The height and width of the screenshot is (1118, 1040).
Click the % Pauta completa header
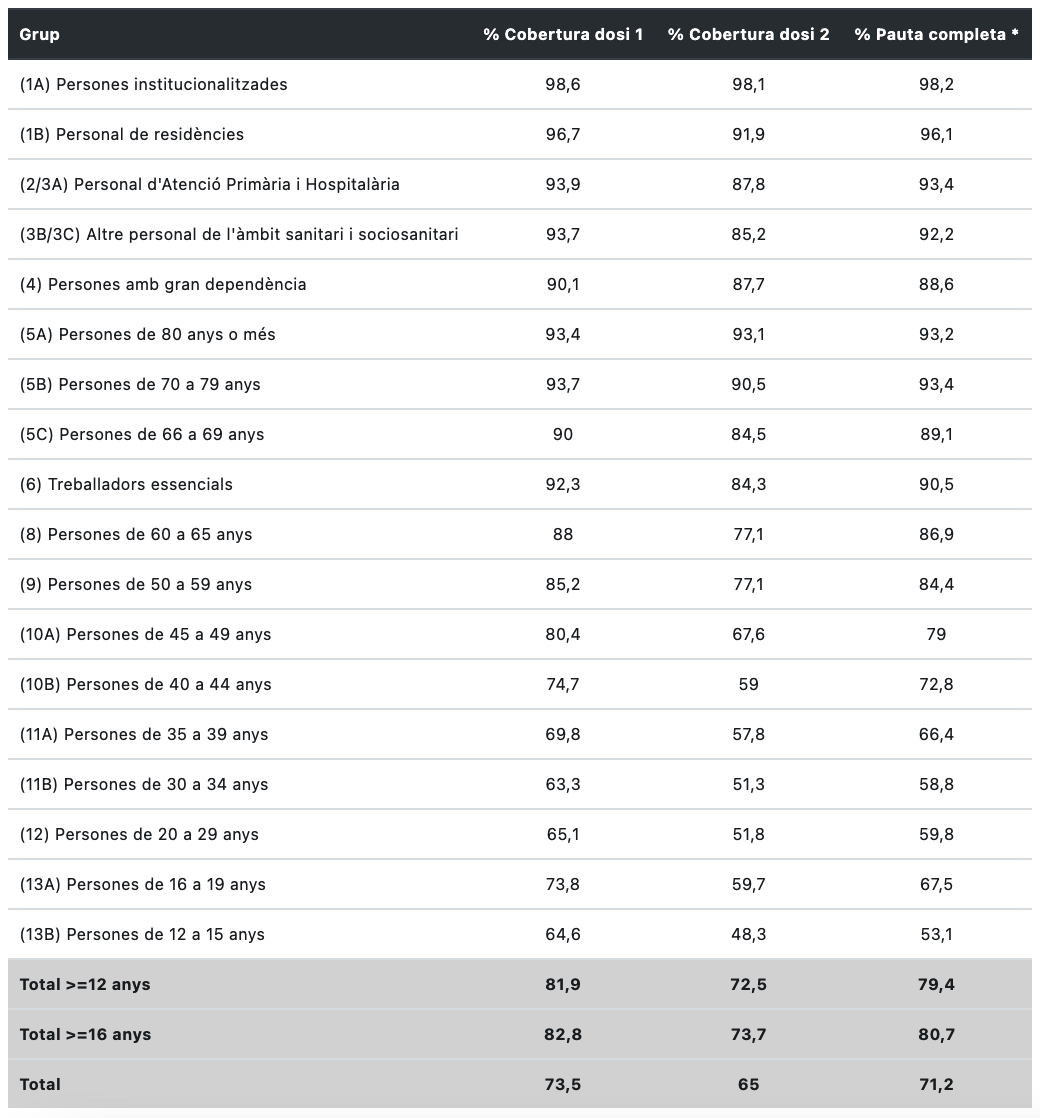pyautogui.click(x=936, y=35)
